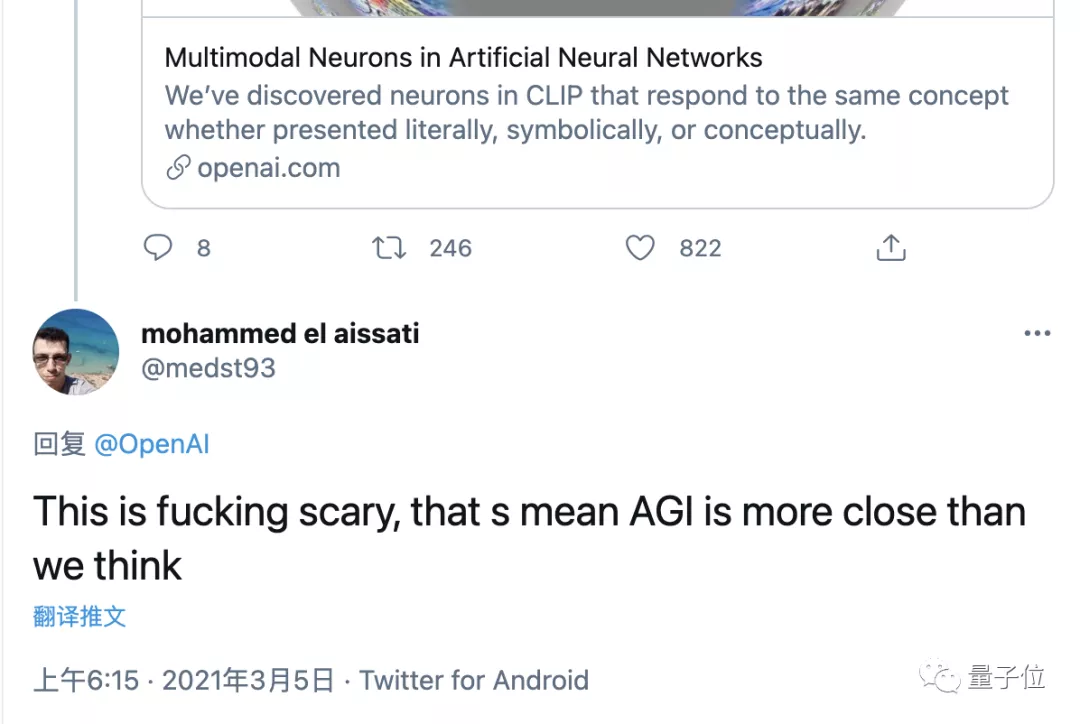Screen dimensions: 1080x724
Task: Click the link preview image at top
Action: point(597,8)
